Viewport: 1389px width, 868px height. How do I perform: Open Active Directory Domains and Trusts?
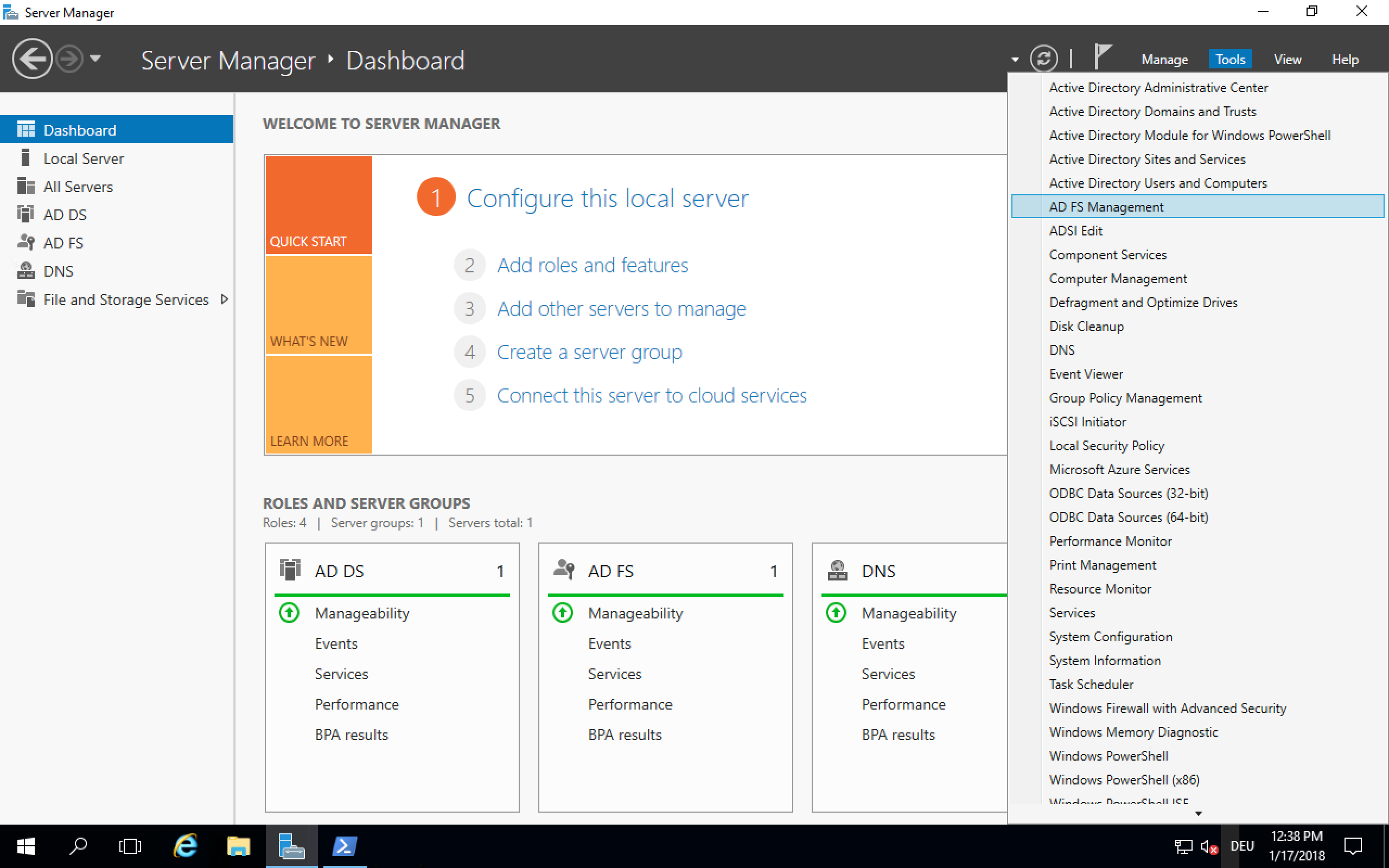(x=1197, y=111)
